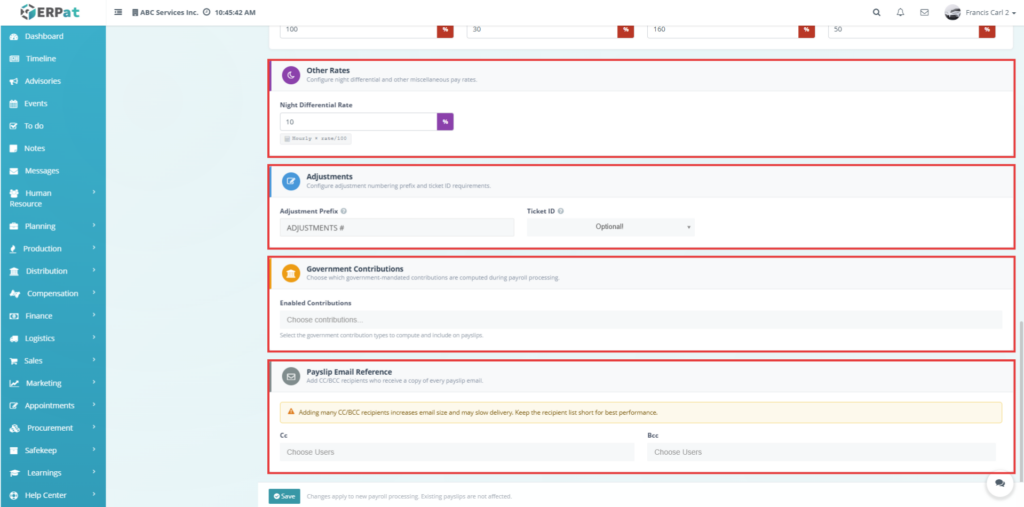Viewport: 1024px width, 507px height.
Task: Toggle the sidebar hamburger menu icon
Action: point(118,12)
